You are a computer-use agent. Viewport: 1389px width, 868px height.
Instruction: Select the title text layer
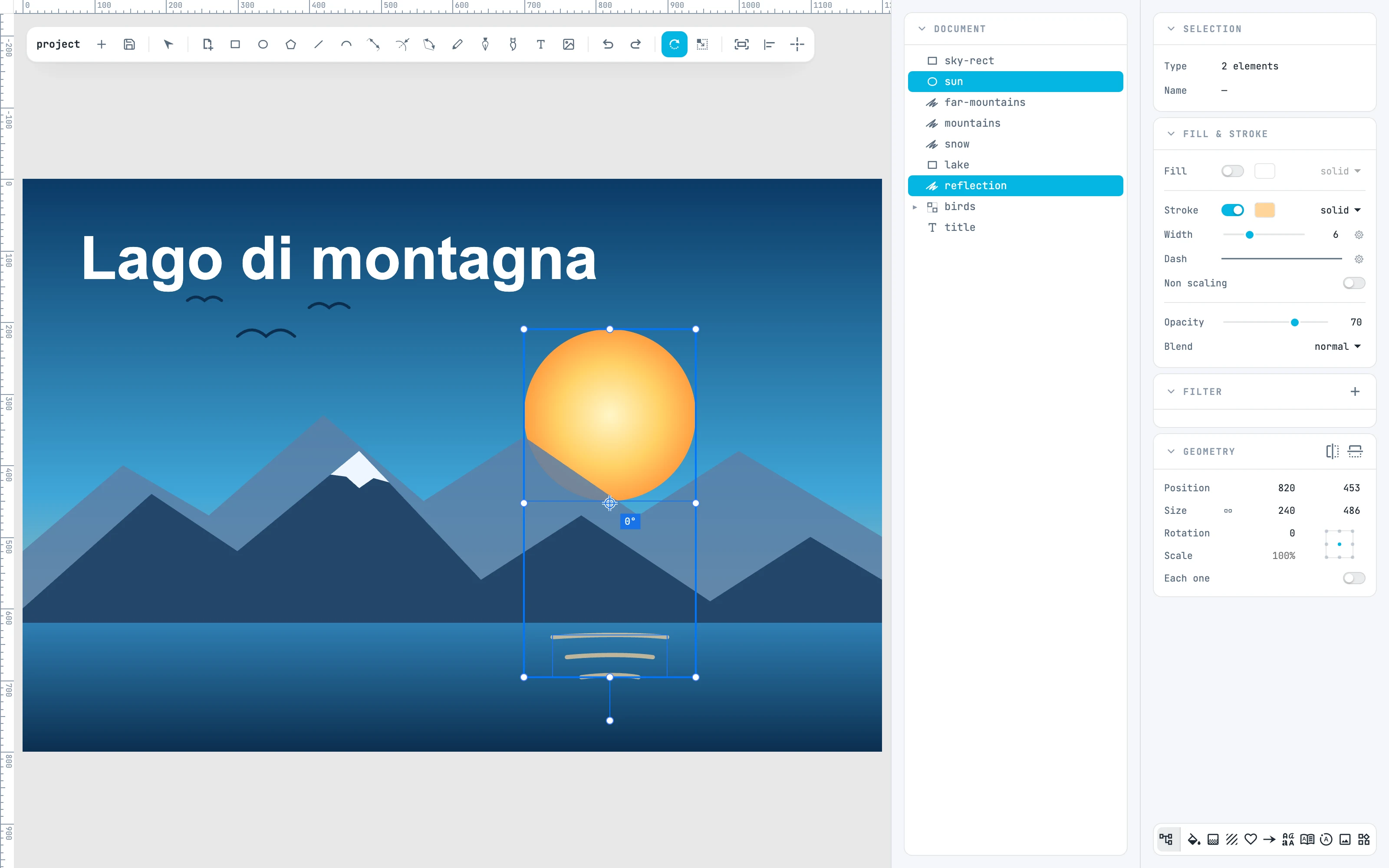1015,227
